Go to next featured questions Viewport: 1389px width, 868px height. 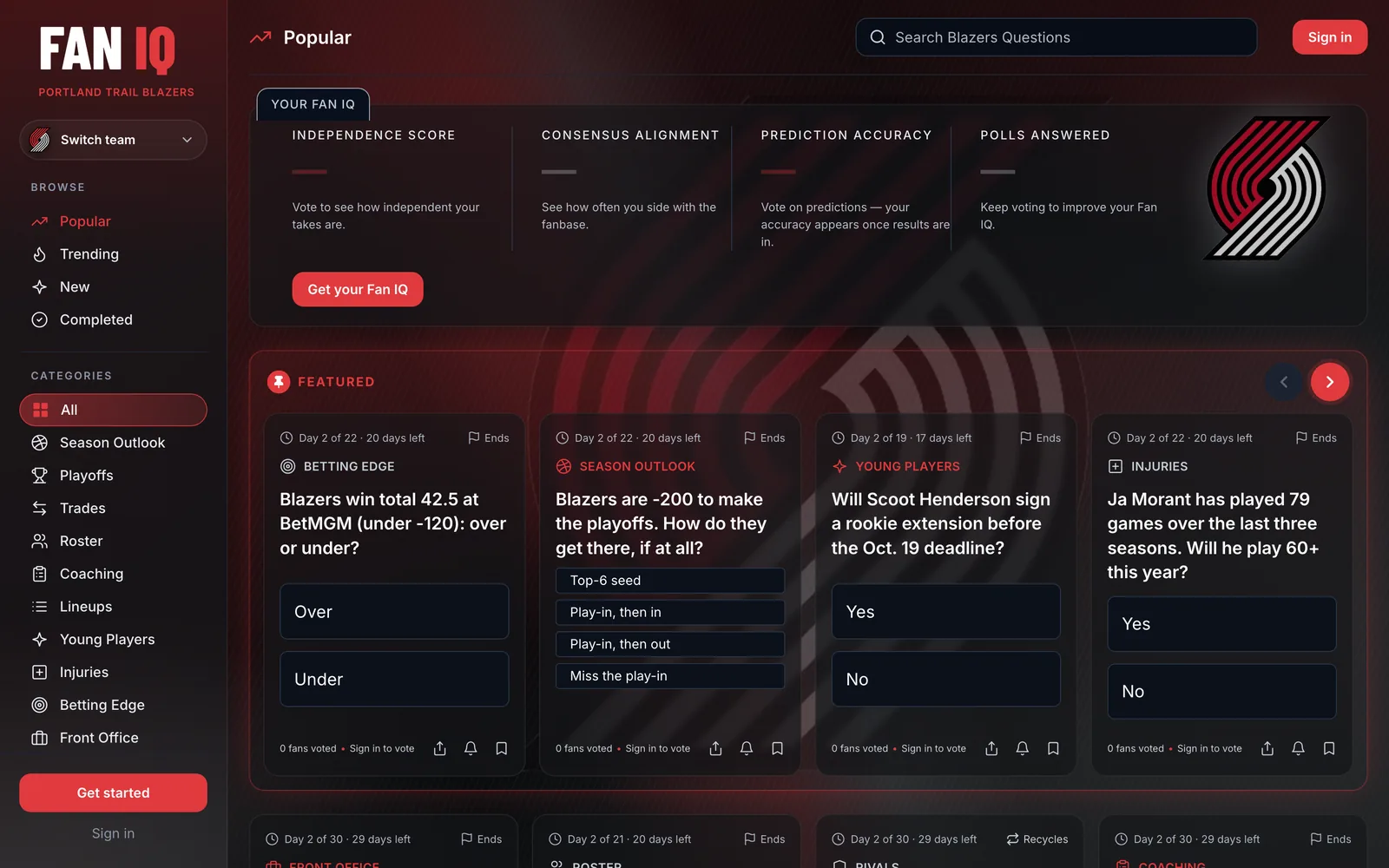coord(1329,382)
